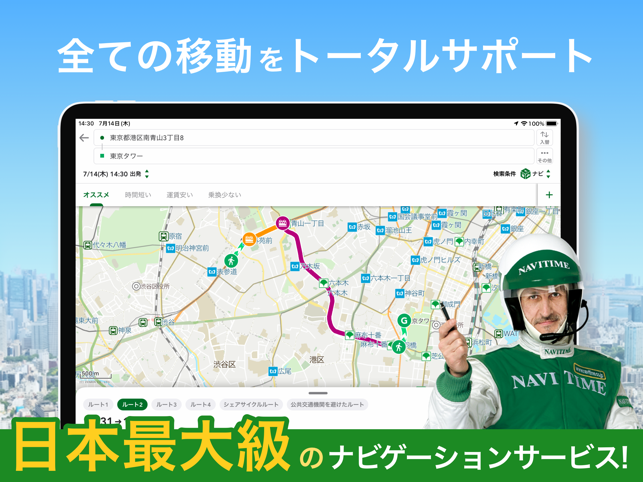
Task: Tap the purple station marker at 青山一丁目
Action: tap(282, 223)
